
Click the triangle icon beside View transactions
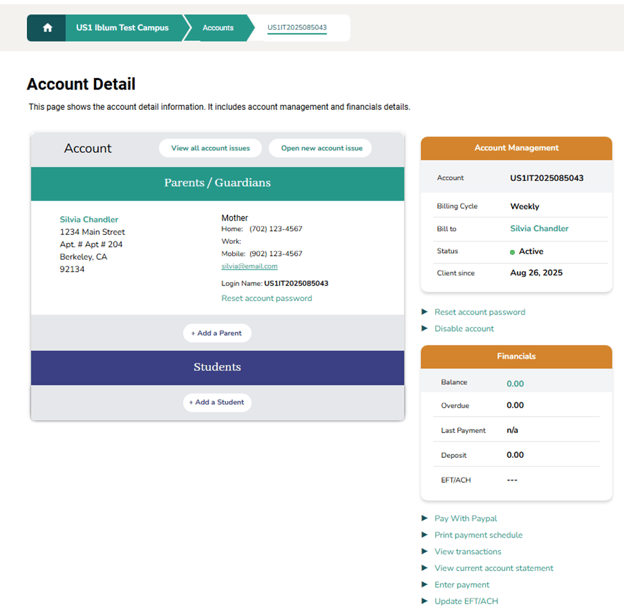point(425,551)
